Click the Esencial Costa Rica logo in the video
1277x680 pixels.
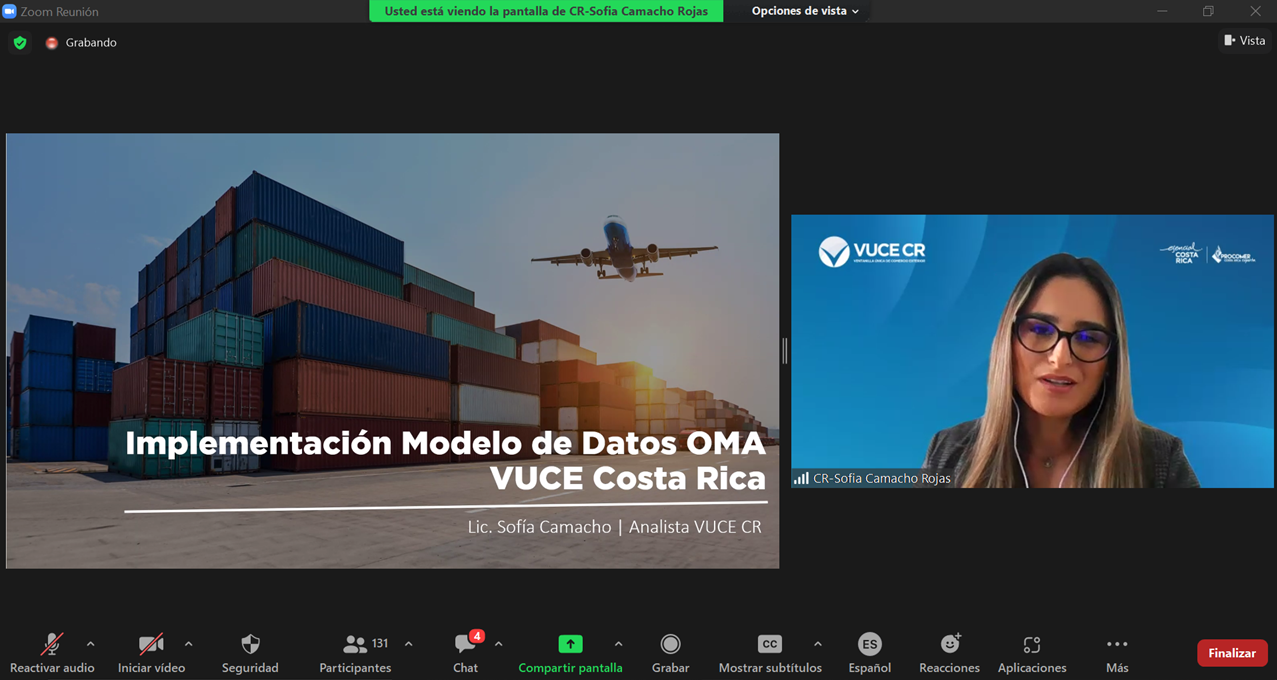(1183, 254)
